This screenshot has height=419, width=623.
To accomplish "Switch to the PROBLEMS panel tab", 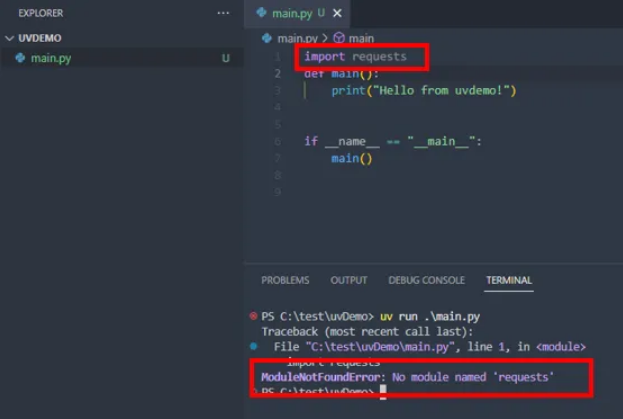I will click(x=285, y=280).
